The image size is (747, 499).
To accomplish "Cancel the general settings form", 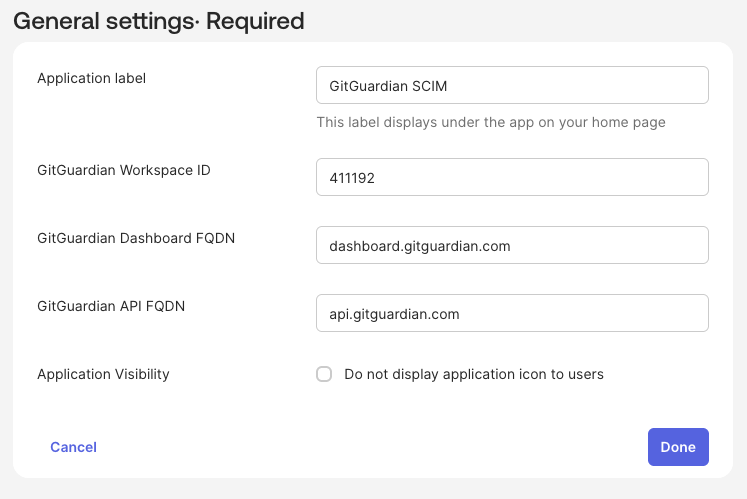I will [x=73, y=447].
